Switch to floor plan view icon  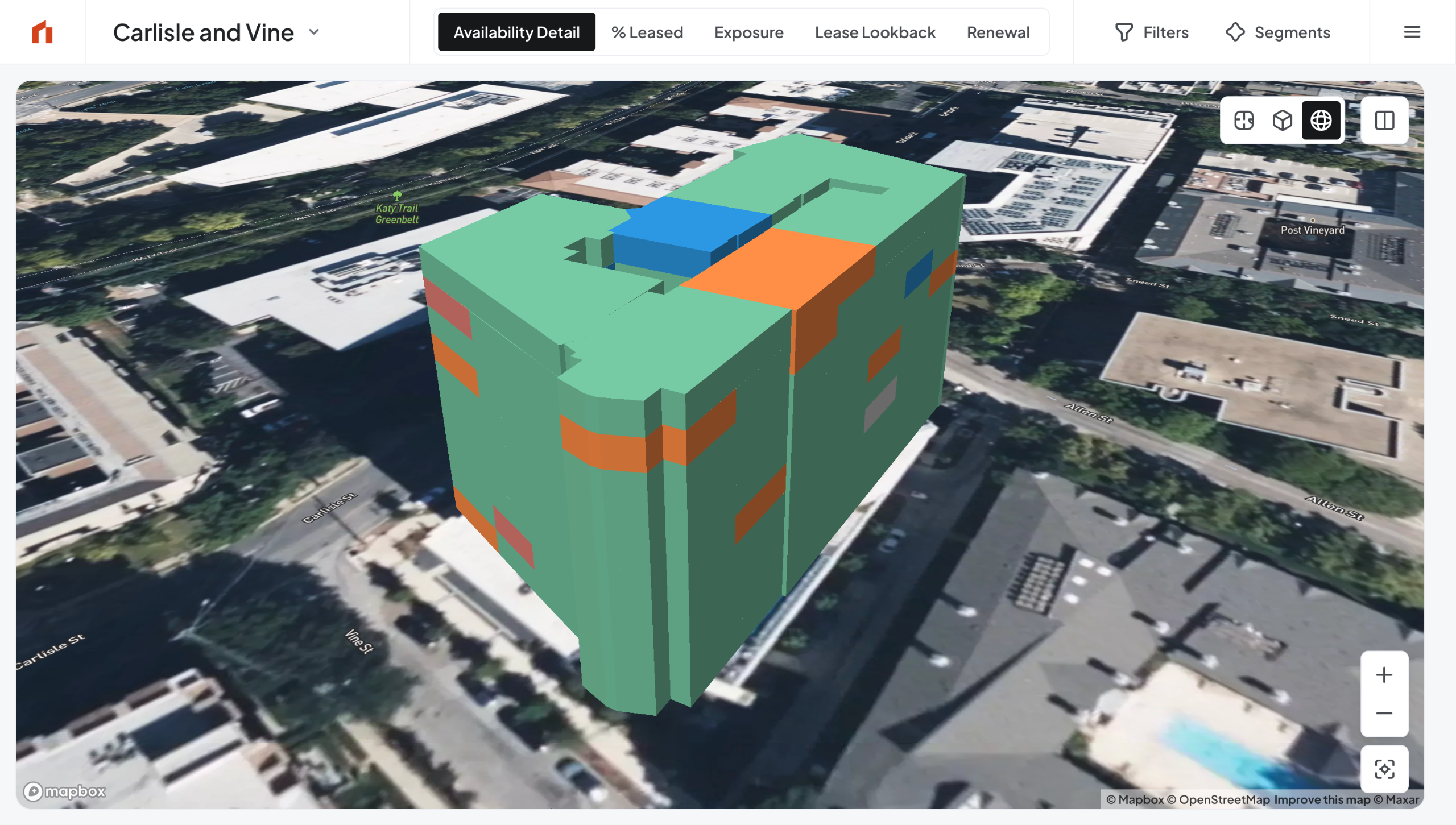[1244, 121]
